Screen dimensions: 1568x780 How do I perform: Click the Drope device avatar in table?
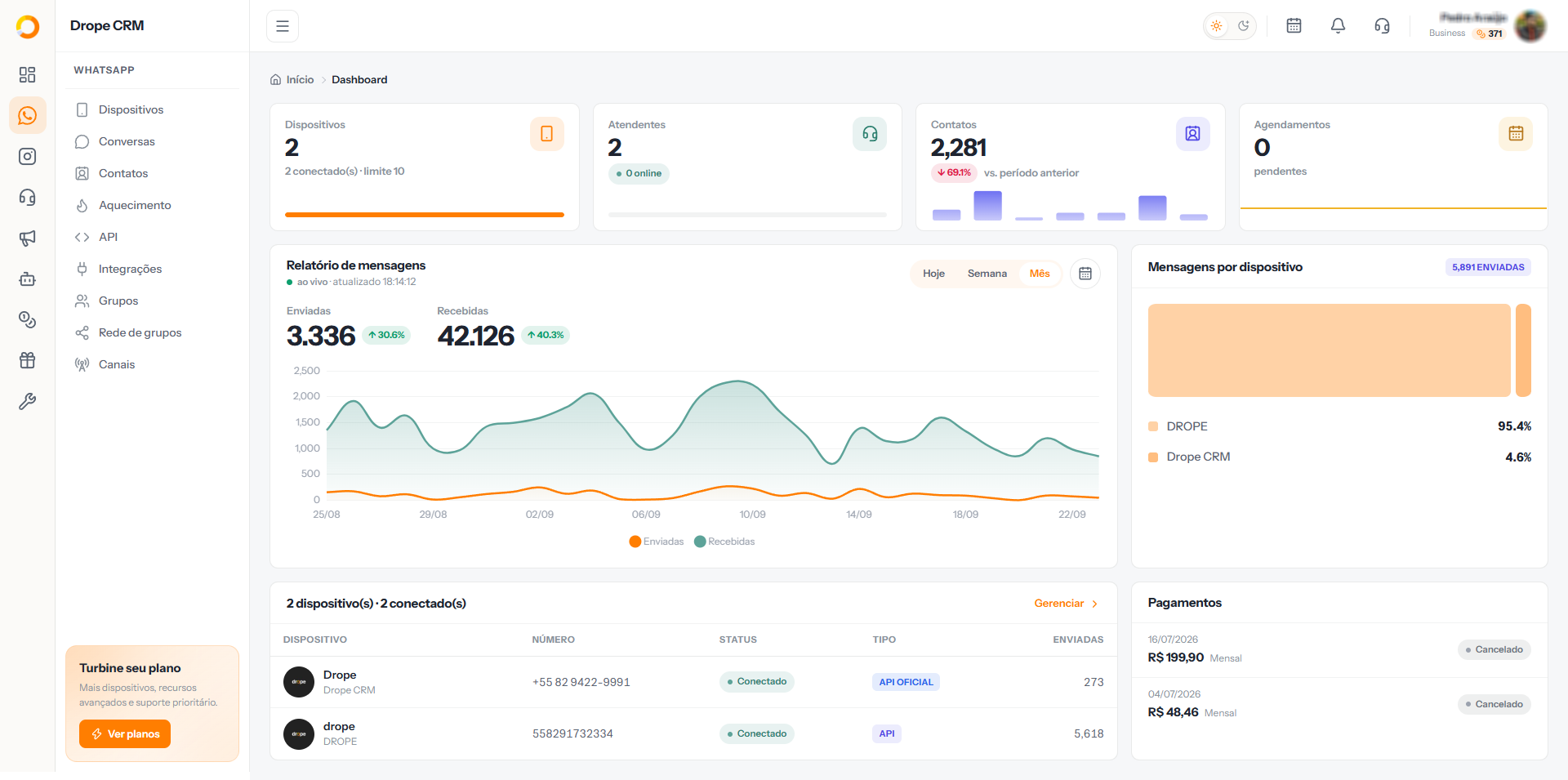(299, 682)
